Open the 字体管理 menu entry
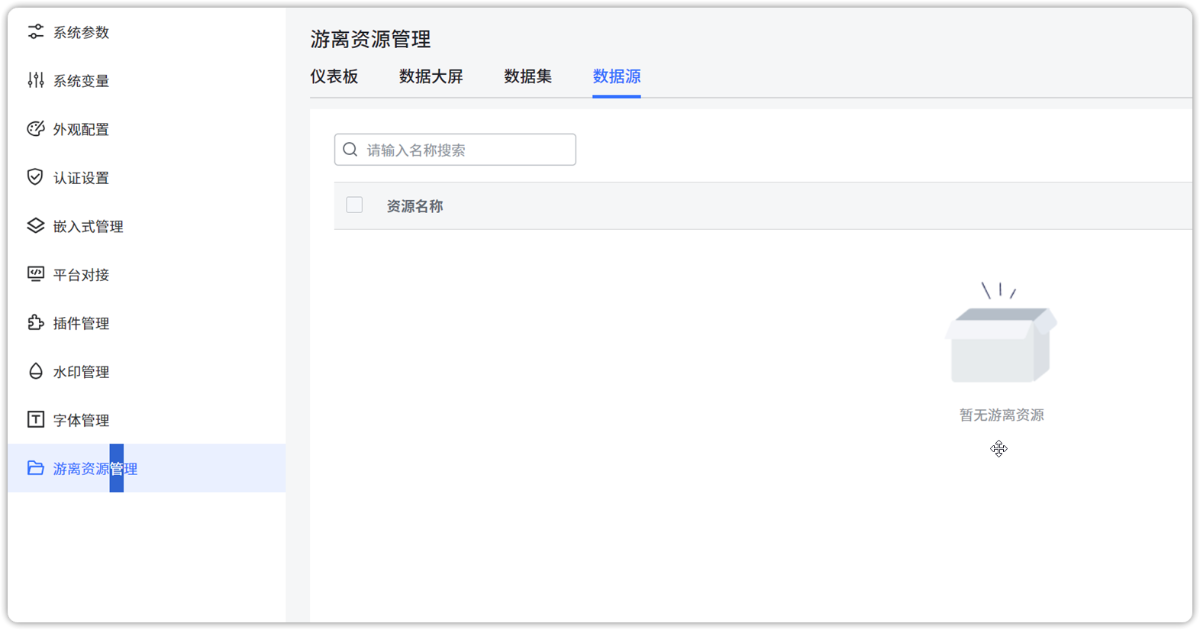Screen dimensions: 1200x630 pos(80,419)
